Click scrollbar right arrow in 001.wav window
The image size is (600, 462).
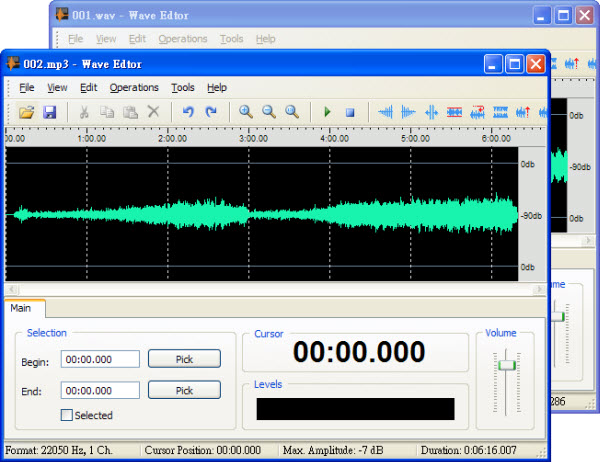pos(588,240)
